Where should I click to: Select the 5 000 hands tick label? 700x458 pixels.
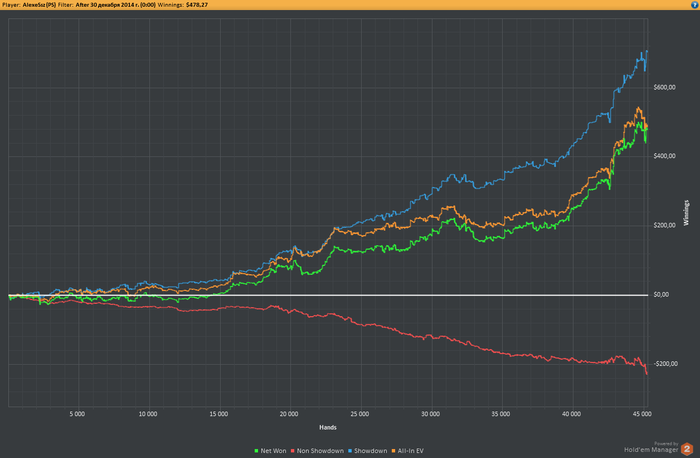click(x=77, y=414)
